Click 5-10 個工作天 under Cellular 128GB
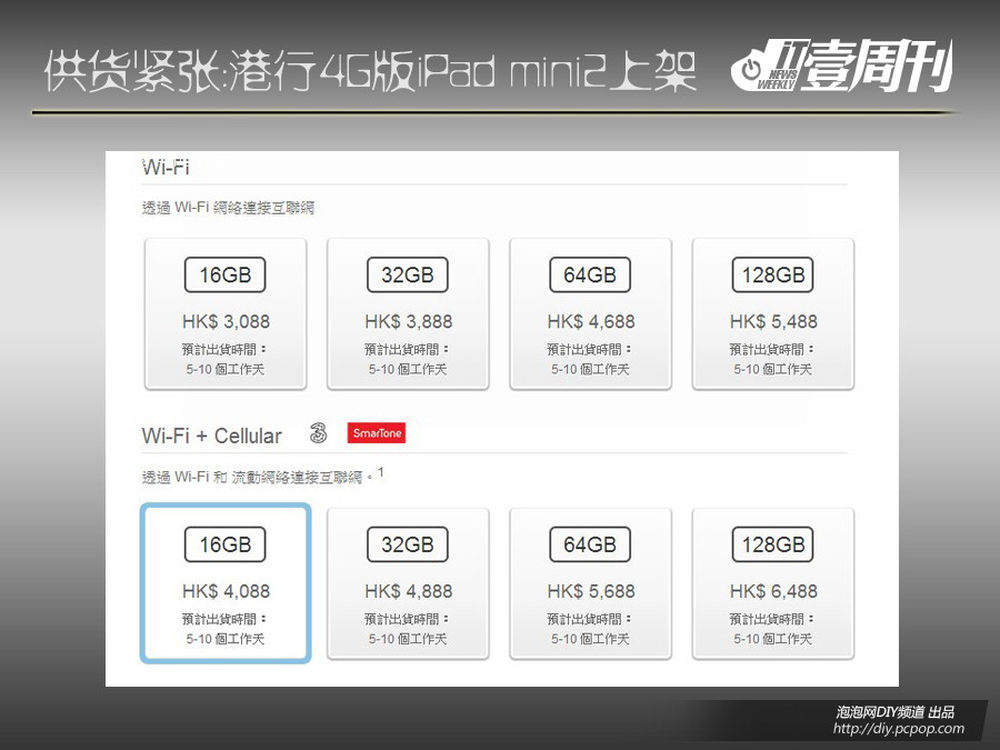1000x750 pixels. coord(772,639)
